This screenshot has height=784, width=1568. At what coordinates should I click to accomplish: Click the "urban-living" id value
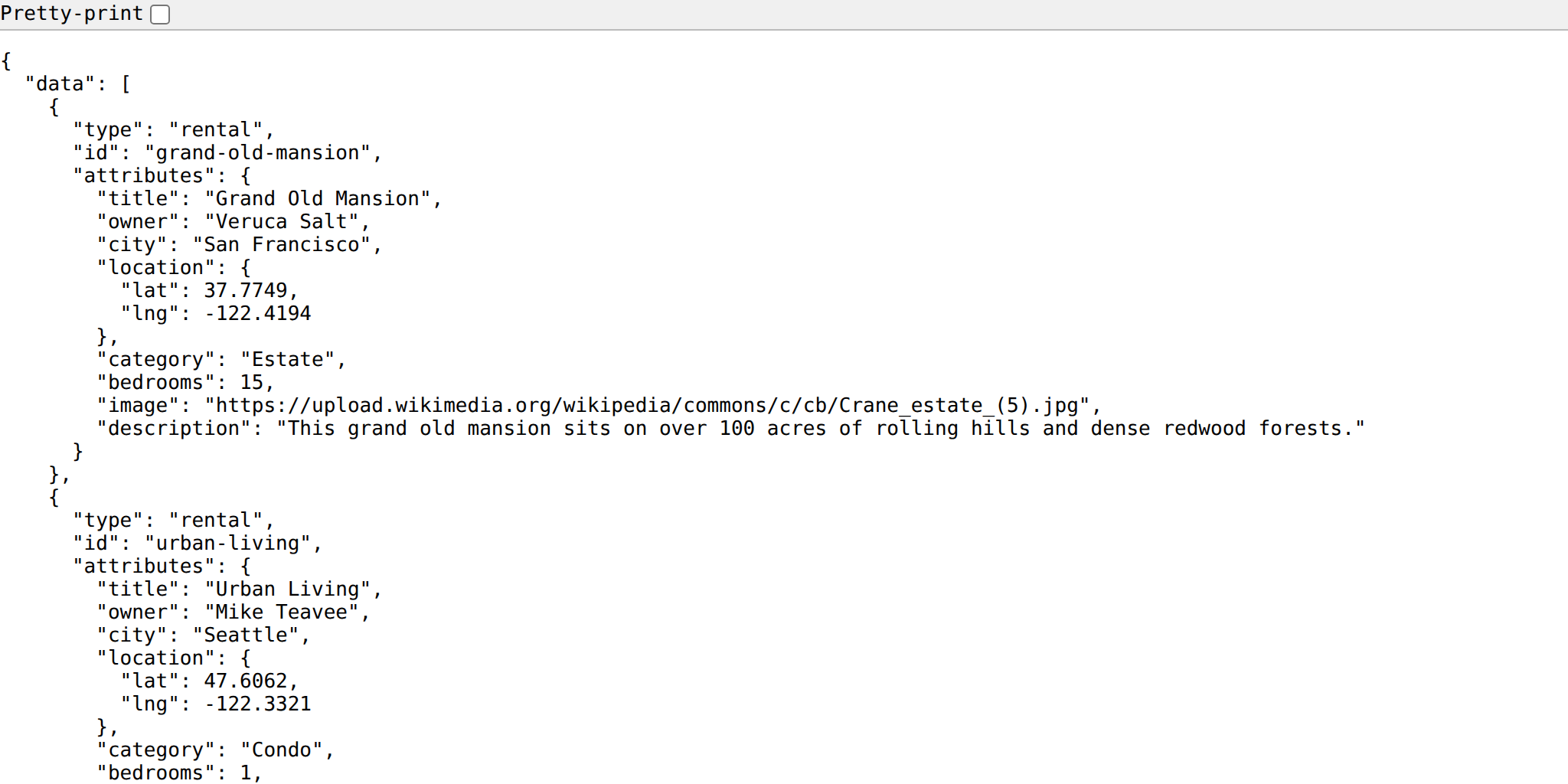pyautogui.click(x=234, y=543)
